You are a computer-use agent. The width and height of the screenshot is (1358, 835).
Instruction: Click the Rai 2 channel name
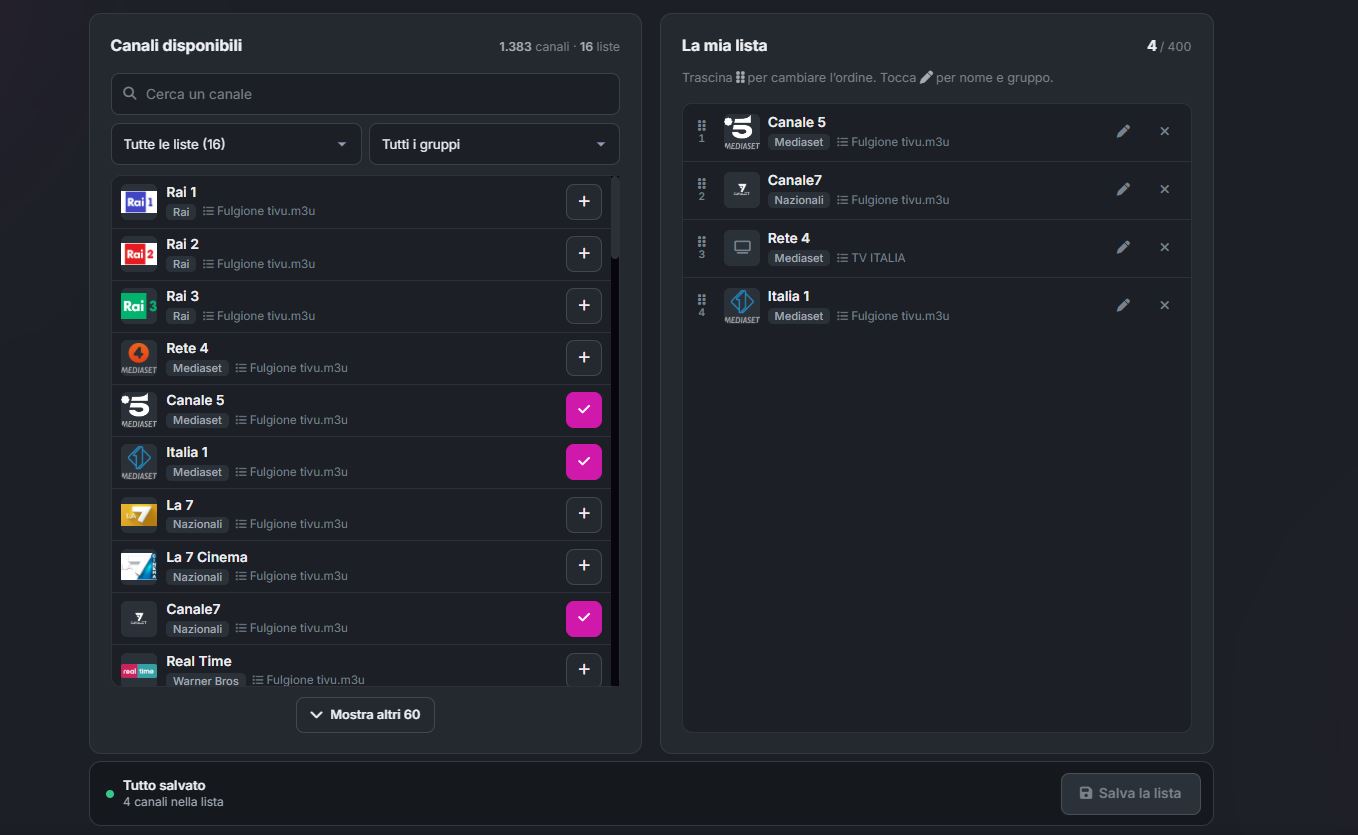tap(182, 244)
